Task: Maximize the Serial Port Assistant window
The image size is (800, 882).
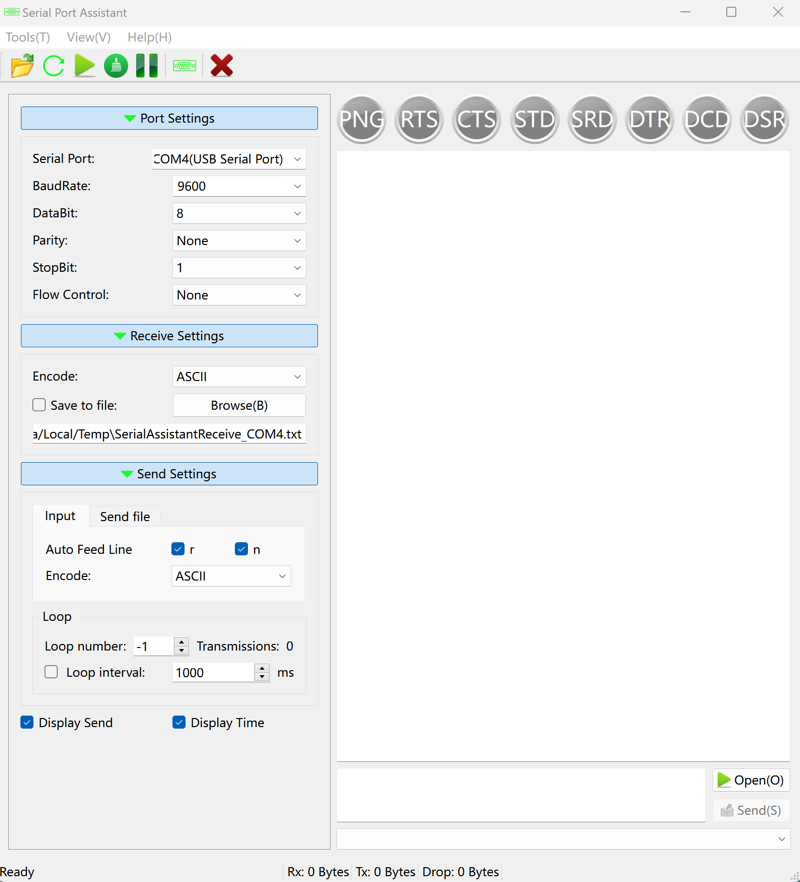Action: 731,12
